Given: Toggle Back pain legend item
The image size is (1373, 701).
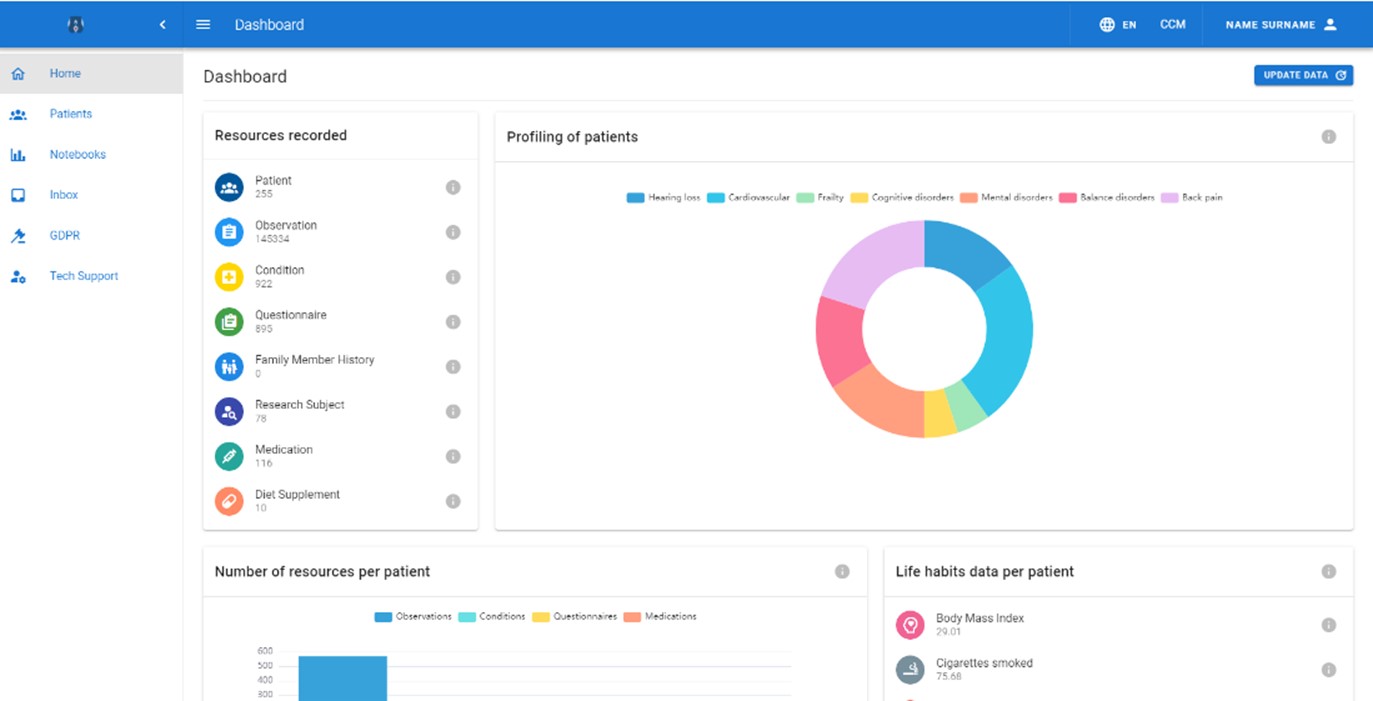Looking at the screenshot, I should tap(1192, 198).
